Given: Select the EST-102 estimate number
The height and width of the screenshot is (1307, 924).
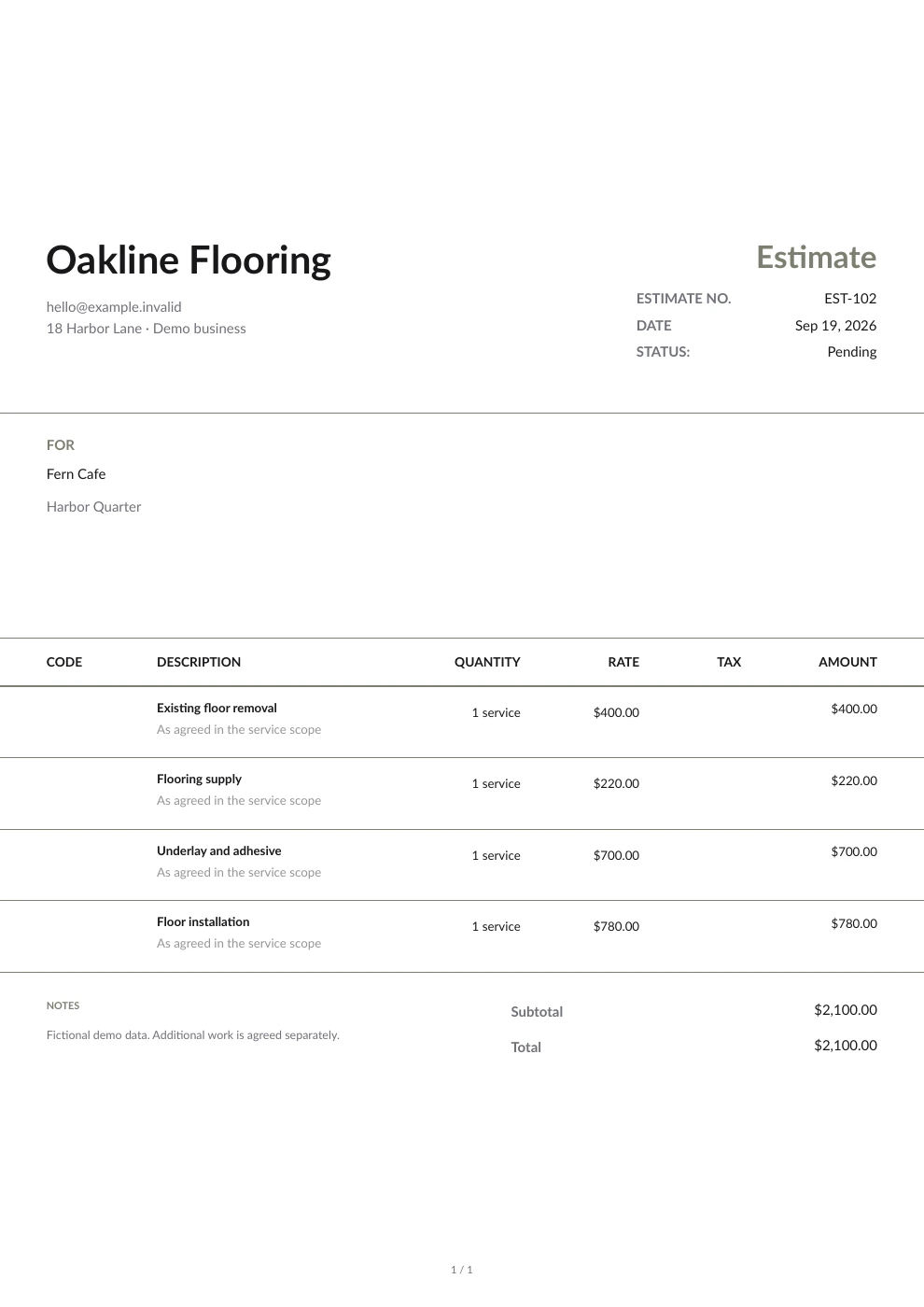Looking at the screenshot, I should pos(850,299).
